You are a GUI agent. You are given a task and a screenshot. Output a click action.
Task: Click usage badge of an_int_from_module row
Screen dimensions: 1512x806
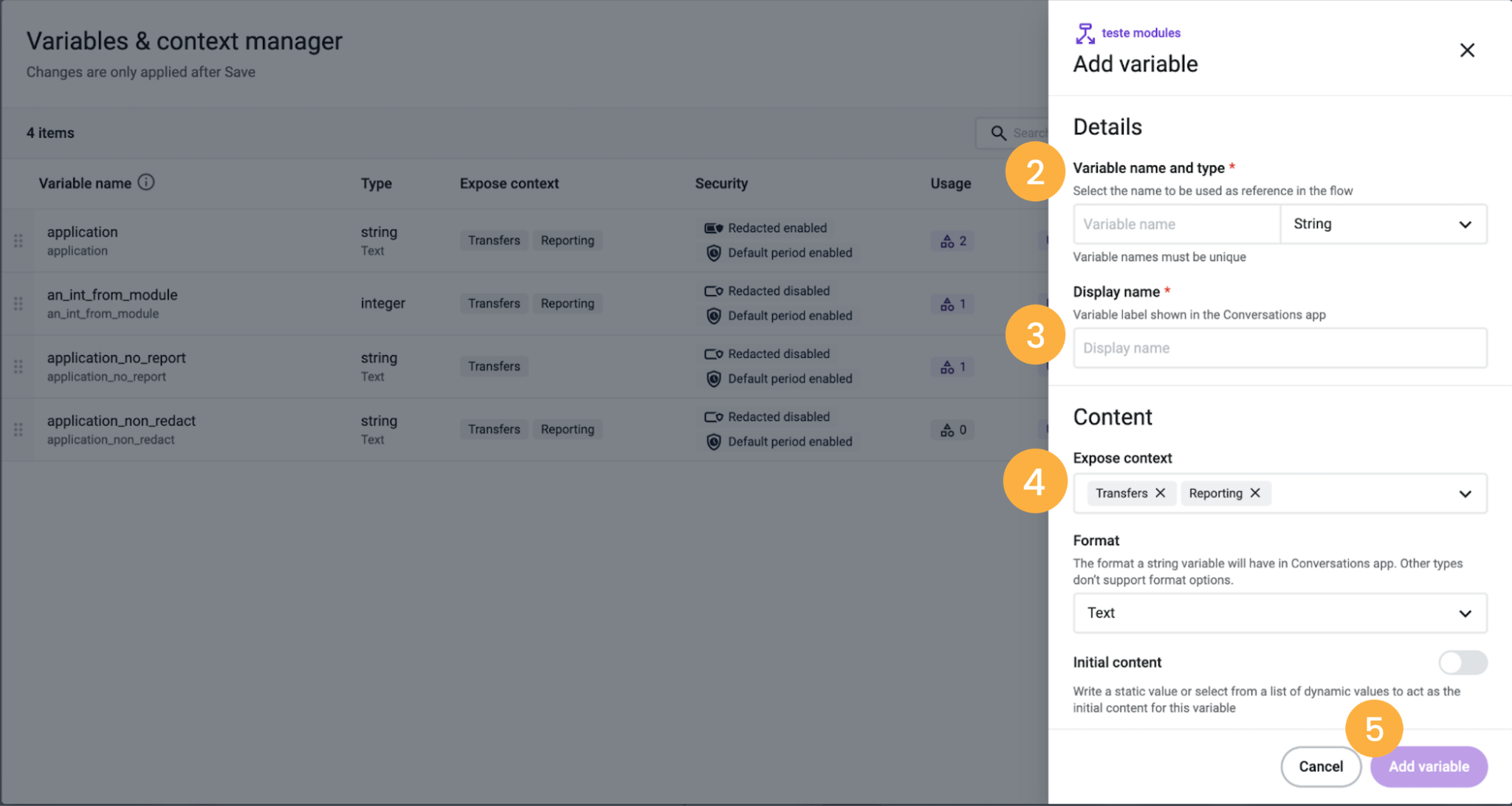952,304
